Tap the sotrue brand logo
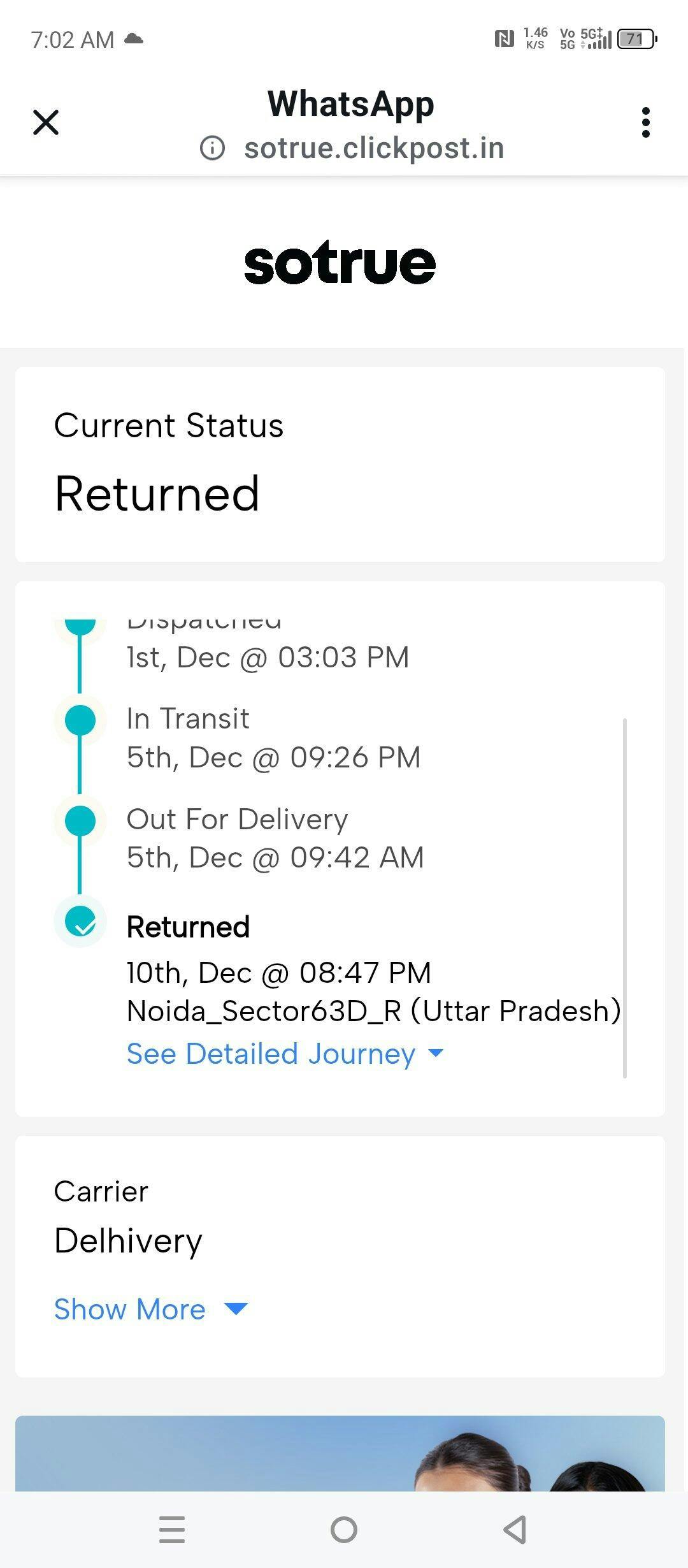This screenshot has height=1568, width=688. pos(340,263)
